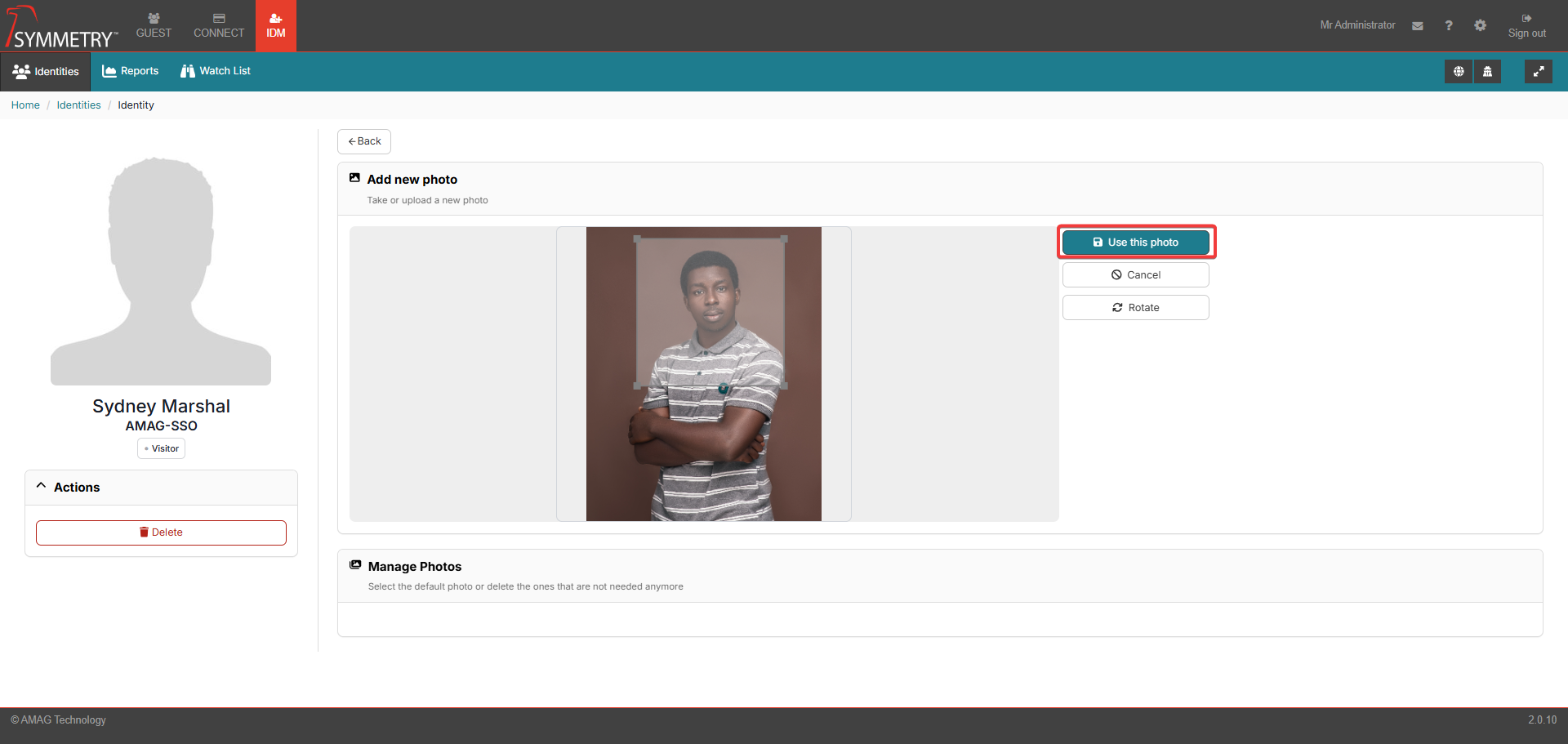Collapse the Actions panel chevron

point(41,486)
